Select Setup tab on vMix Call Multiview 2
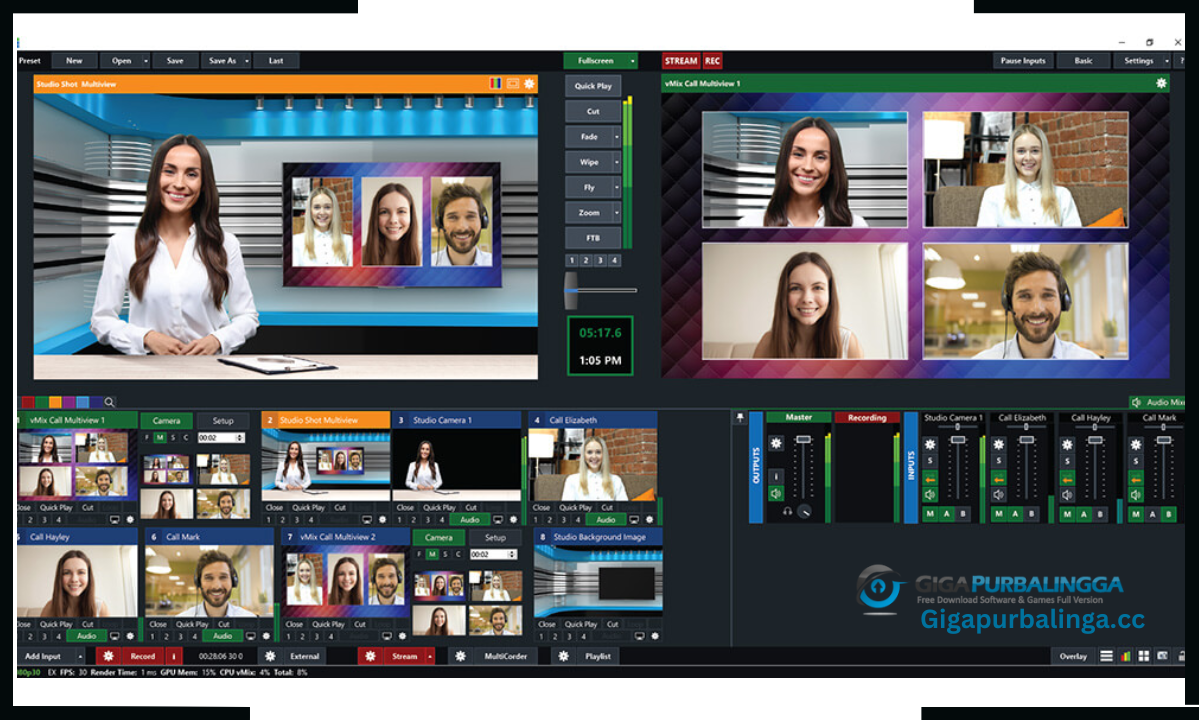This screenshot has width=1200, height=720. tap(495, 537)
